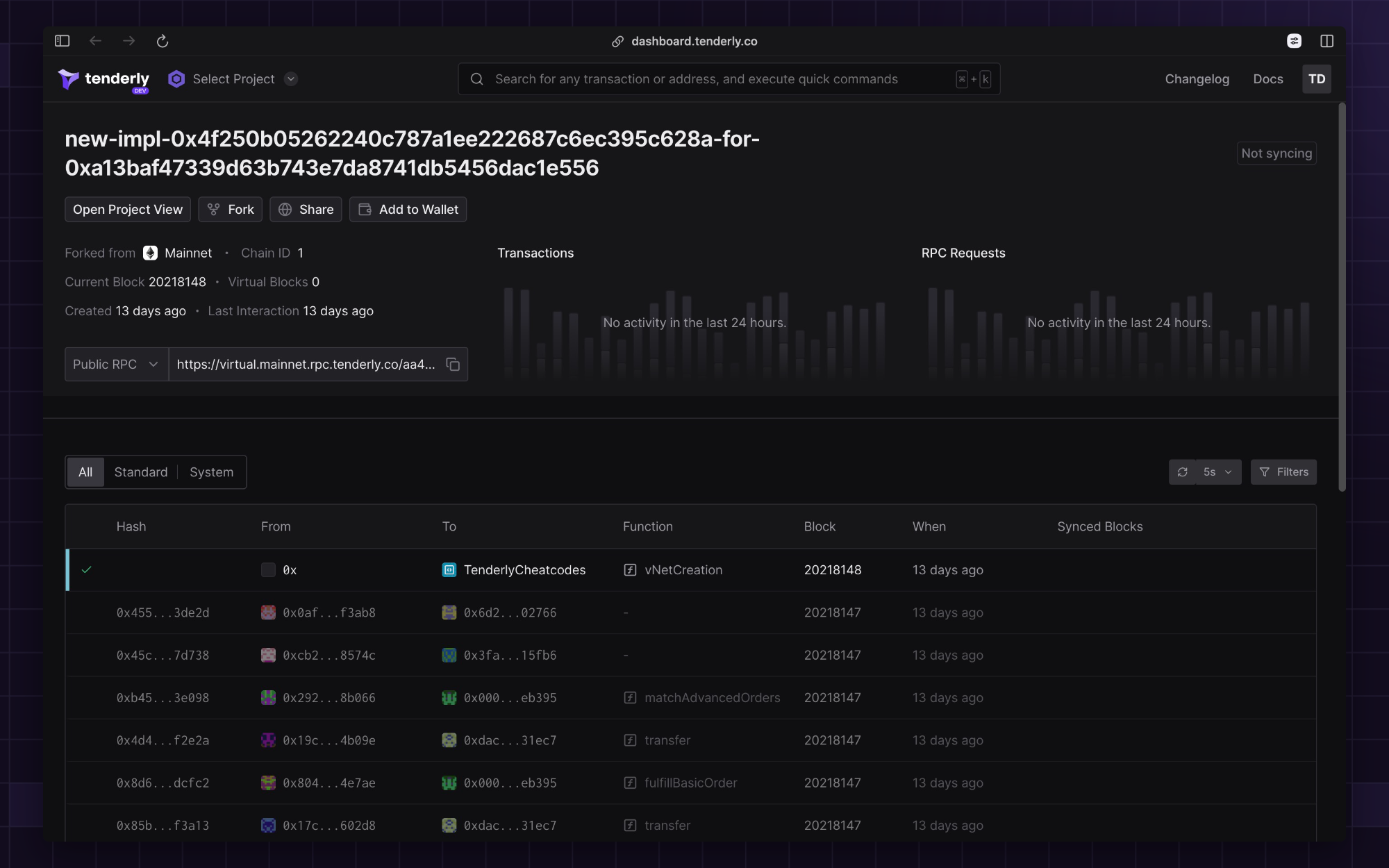Select the All transactions tab
Screen dimensions: 1389x868
coord(85,471)
